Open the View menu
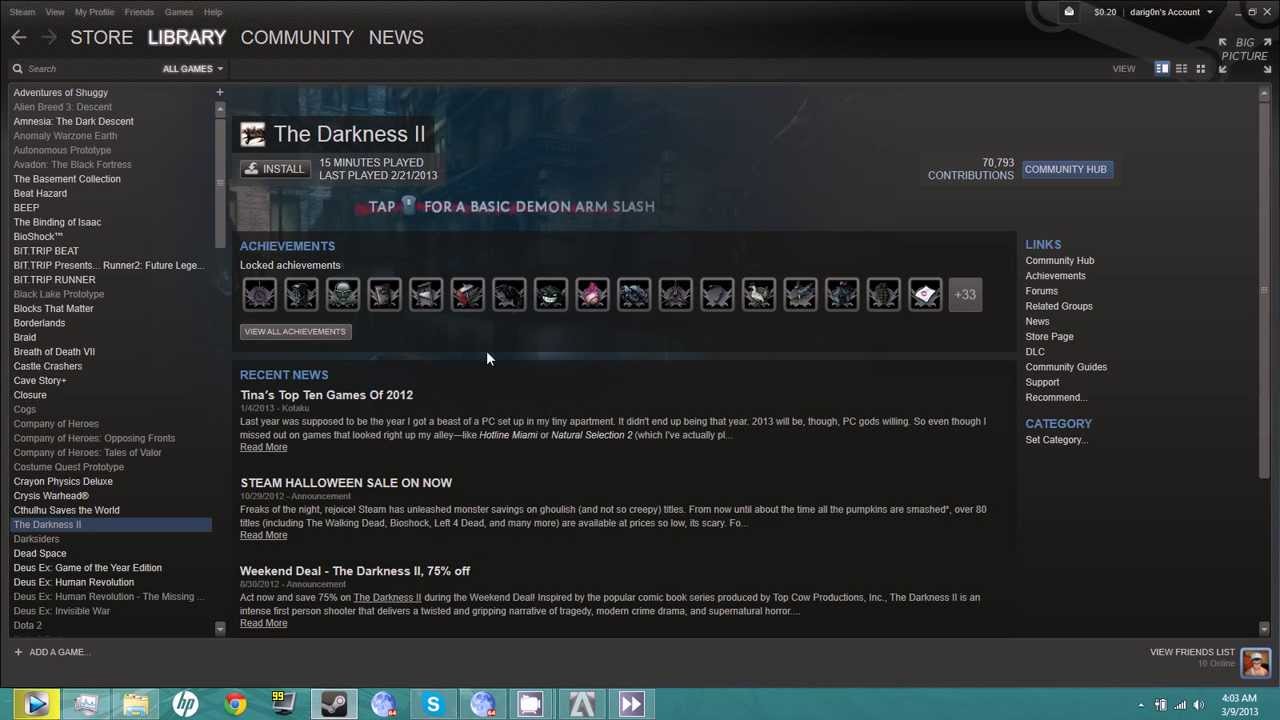 pos(55,12)
